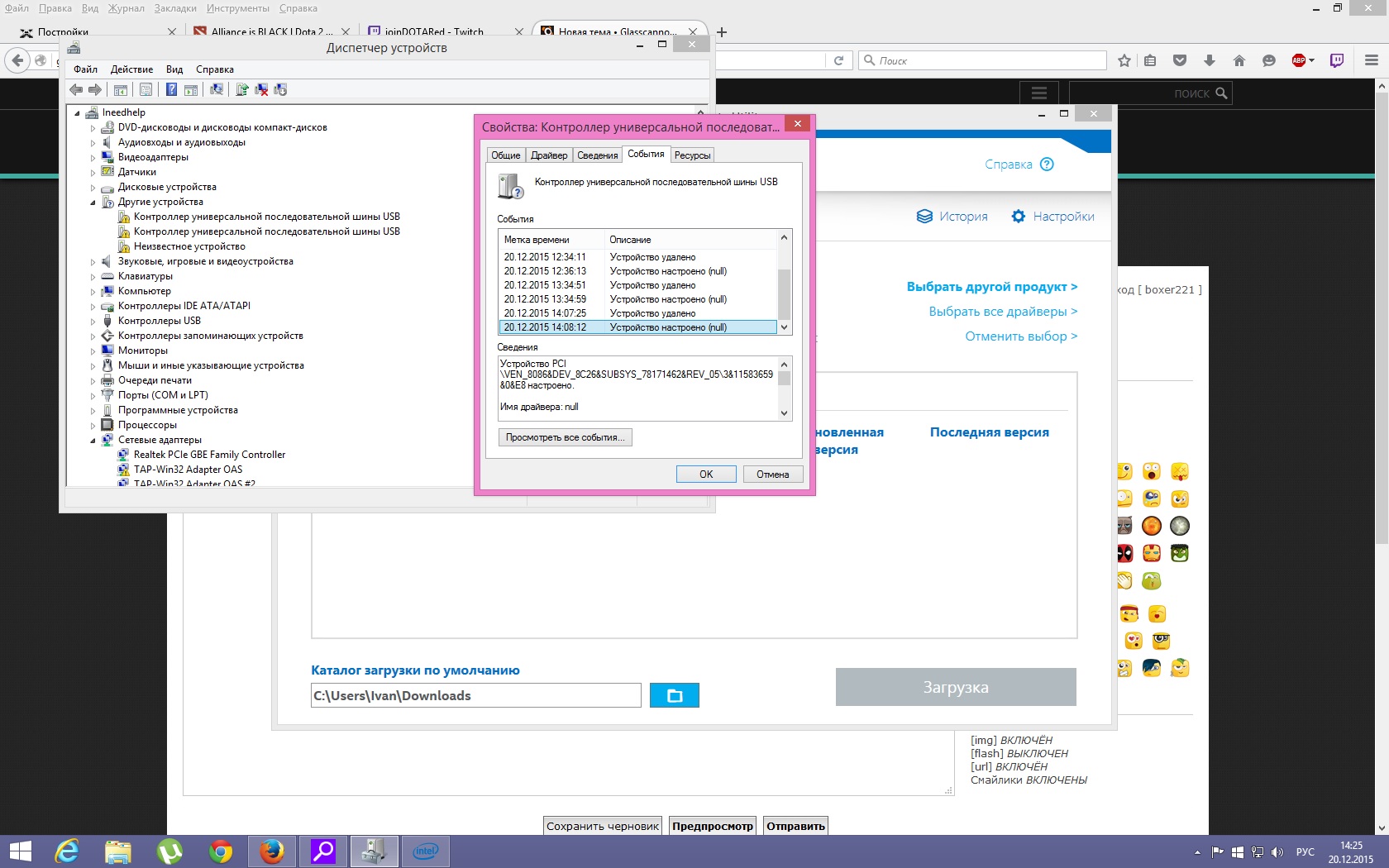Click the Back arrow in Device Manager toolbar
The image size is (1389, 868).
tap(76, 89)
